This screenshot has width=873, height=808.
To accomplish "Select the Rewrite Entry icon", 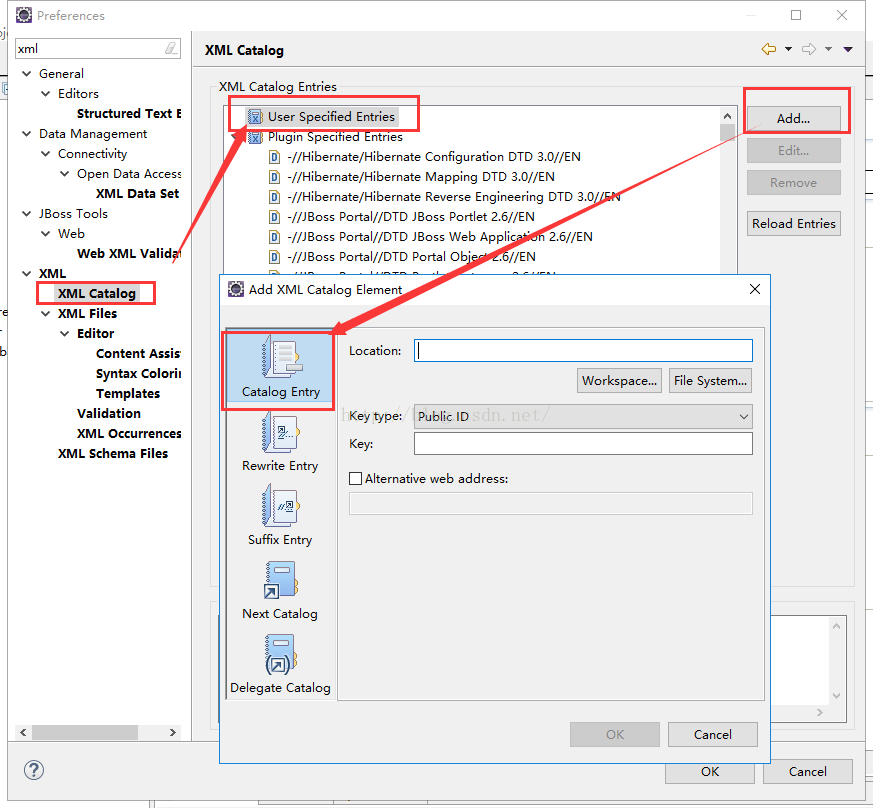I will click(282, 432).
